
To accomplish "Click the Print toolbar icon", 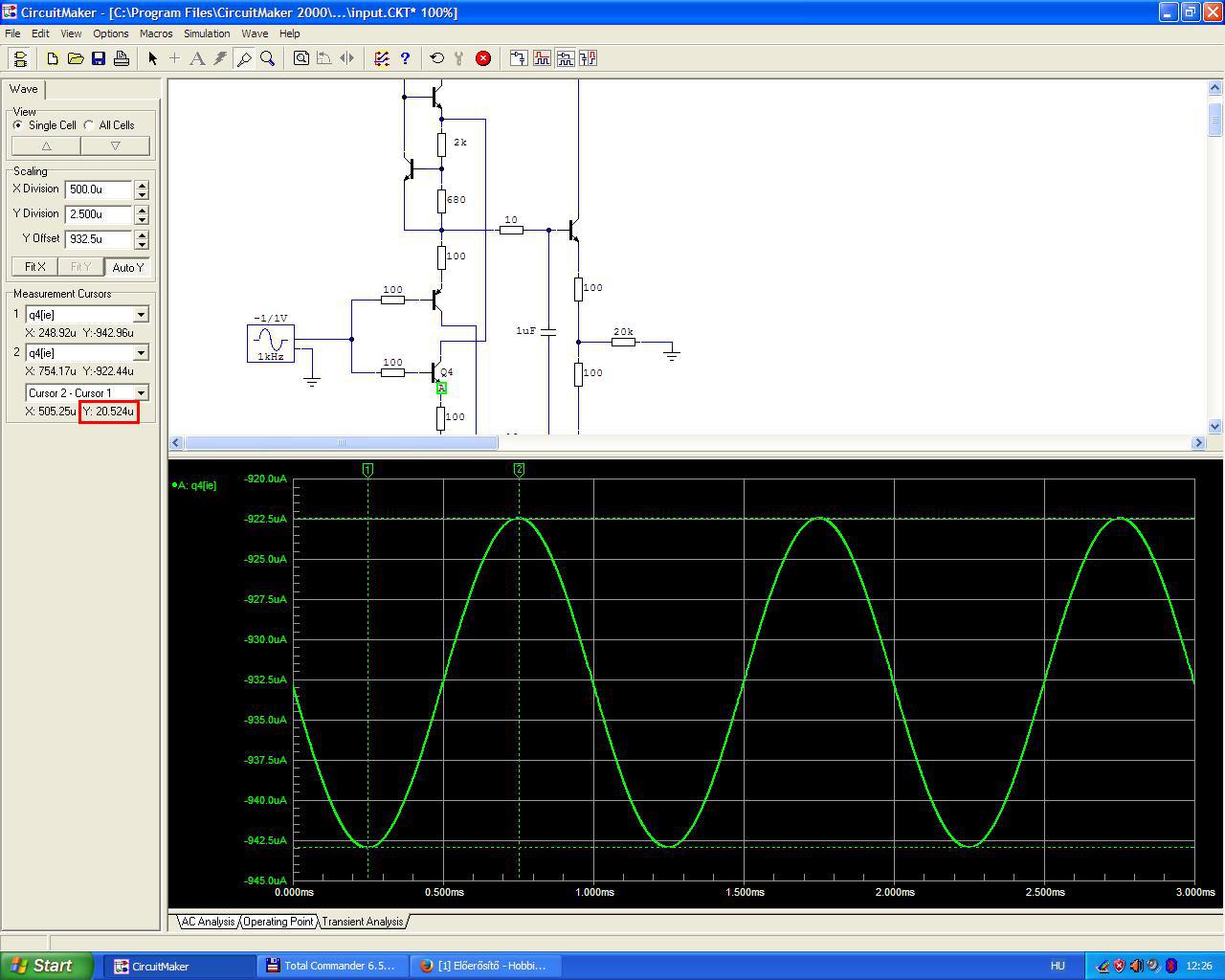I will pos(122,58).
